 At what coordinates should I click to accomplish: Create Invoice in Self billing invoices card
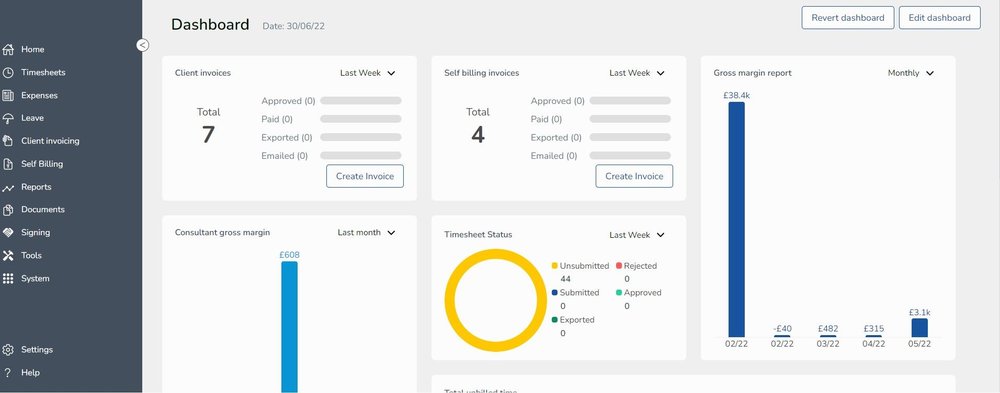(634, 176)
